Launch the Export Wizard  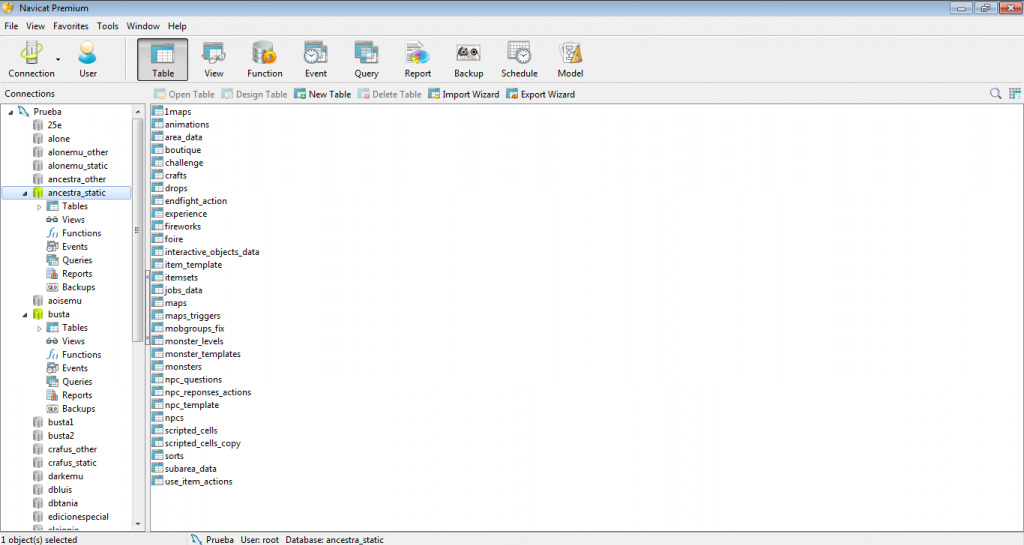(x=541, y=94)
